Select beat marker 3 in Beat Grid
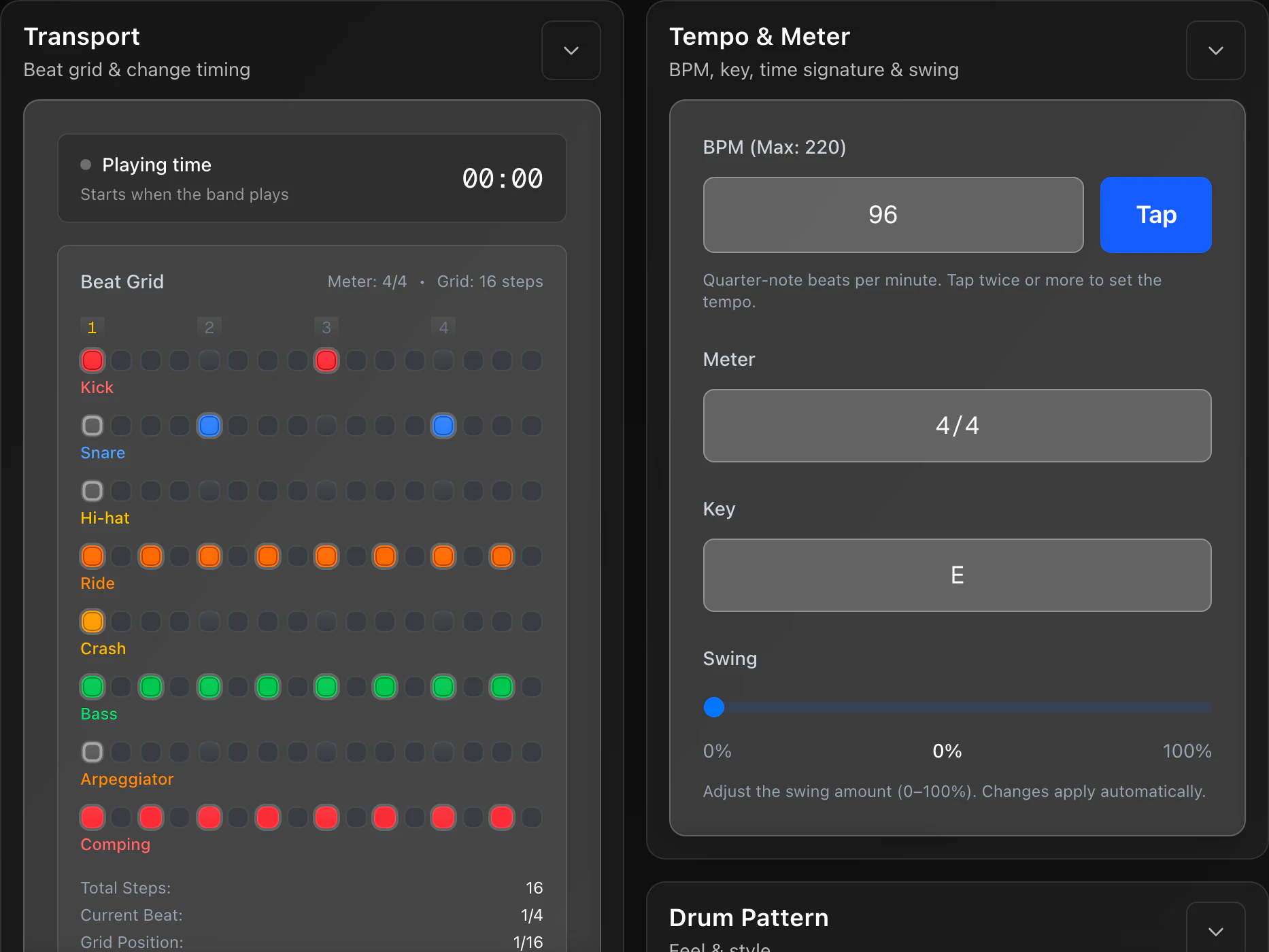 tap(326, 328)
